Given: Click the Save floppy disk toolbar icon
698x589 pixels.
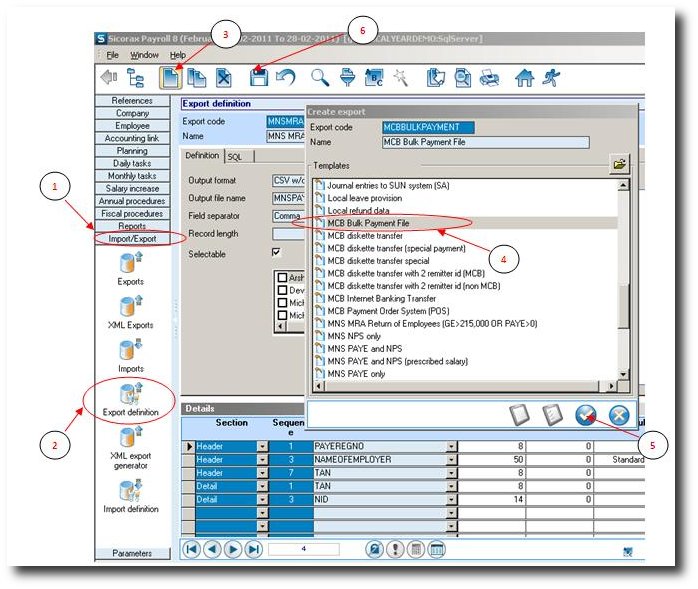Looking at the screenshot, I should [x=258, y=77].
